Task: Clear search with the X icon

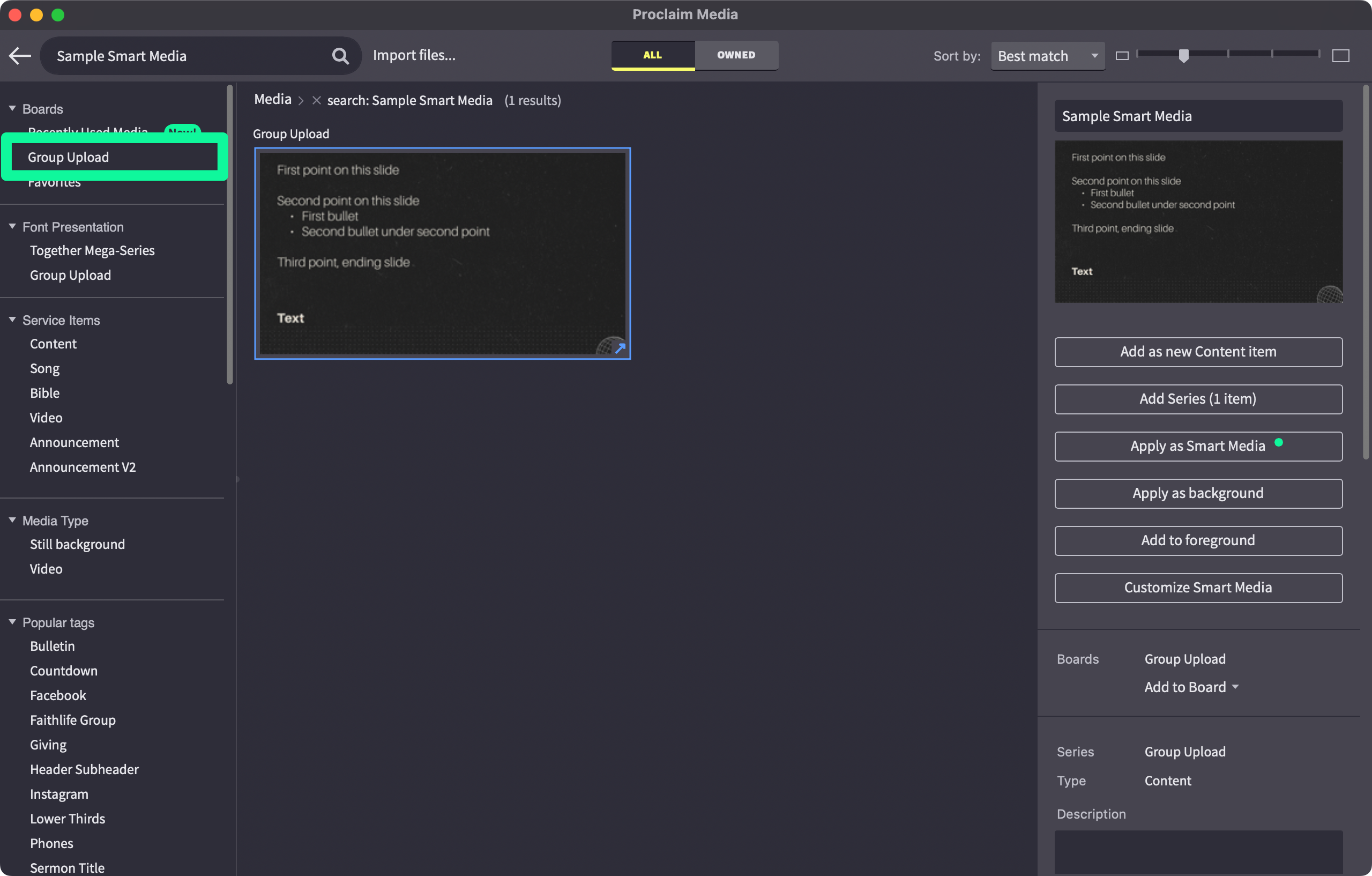Action: pyautogui.click(x=317, y=100)
